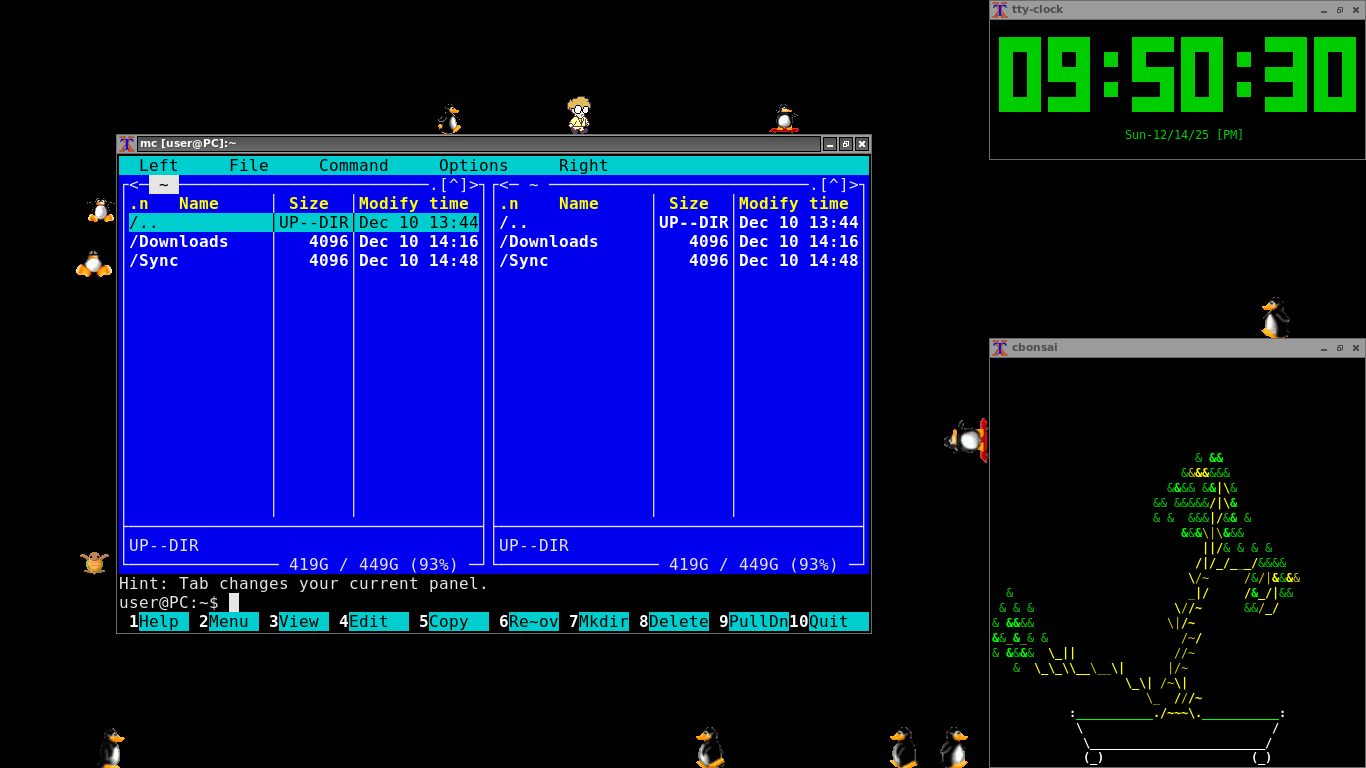
Task: Click right panel's Dec 10 14:16 modify time
Action: (x=799, y=242)
